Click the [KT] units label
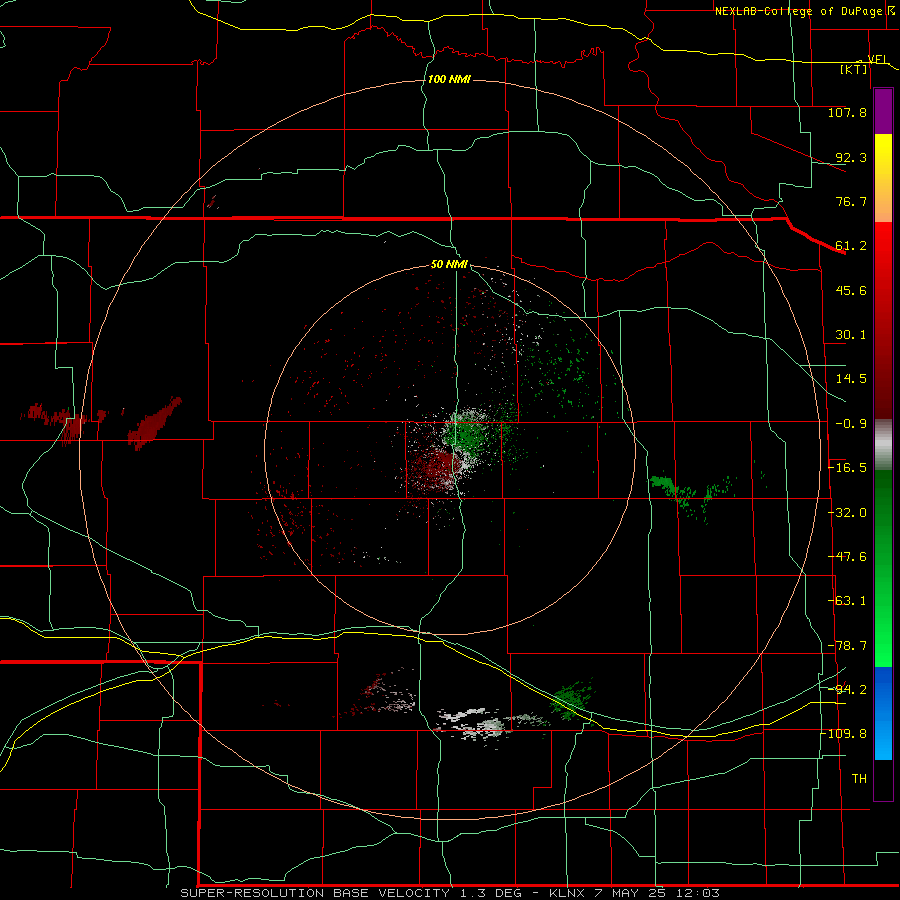Screen dimensions: 900x900 [853, 69]
